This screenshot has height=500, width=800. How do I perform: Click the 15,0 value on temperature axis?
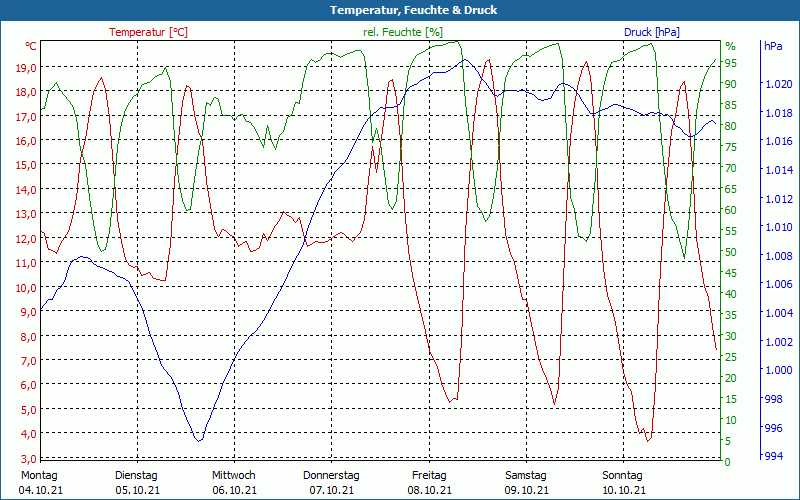(x=26, y=165)
